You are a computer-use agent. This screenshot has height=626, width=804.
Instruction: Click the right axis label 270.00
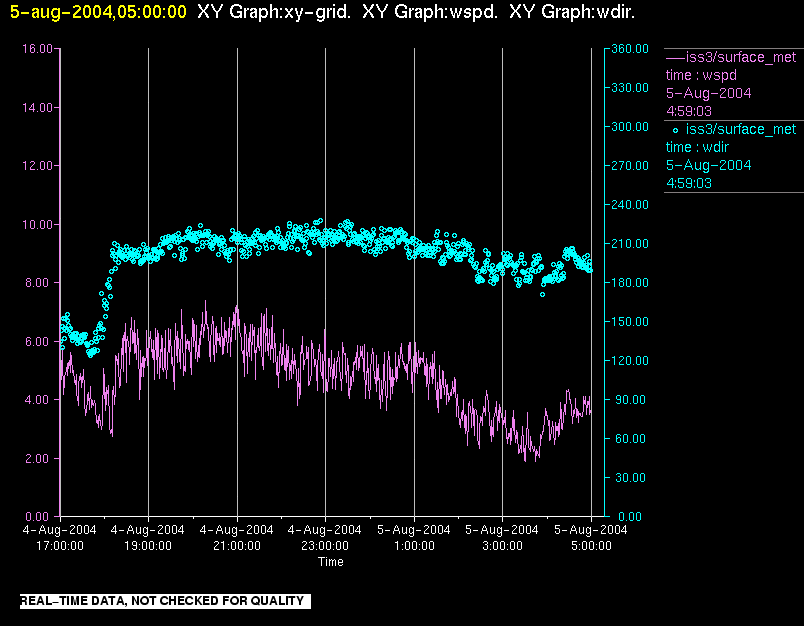pyautogui.click(x=630, y=166)
